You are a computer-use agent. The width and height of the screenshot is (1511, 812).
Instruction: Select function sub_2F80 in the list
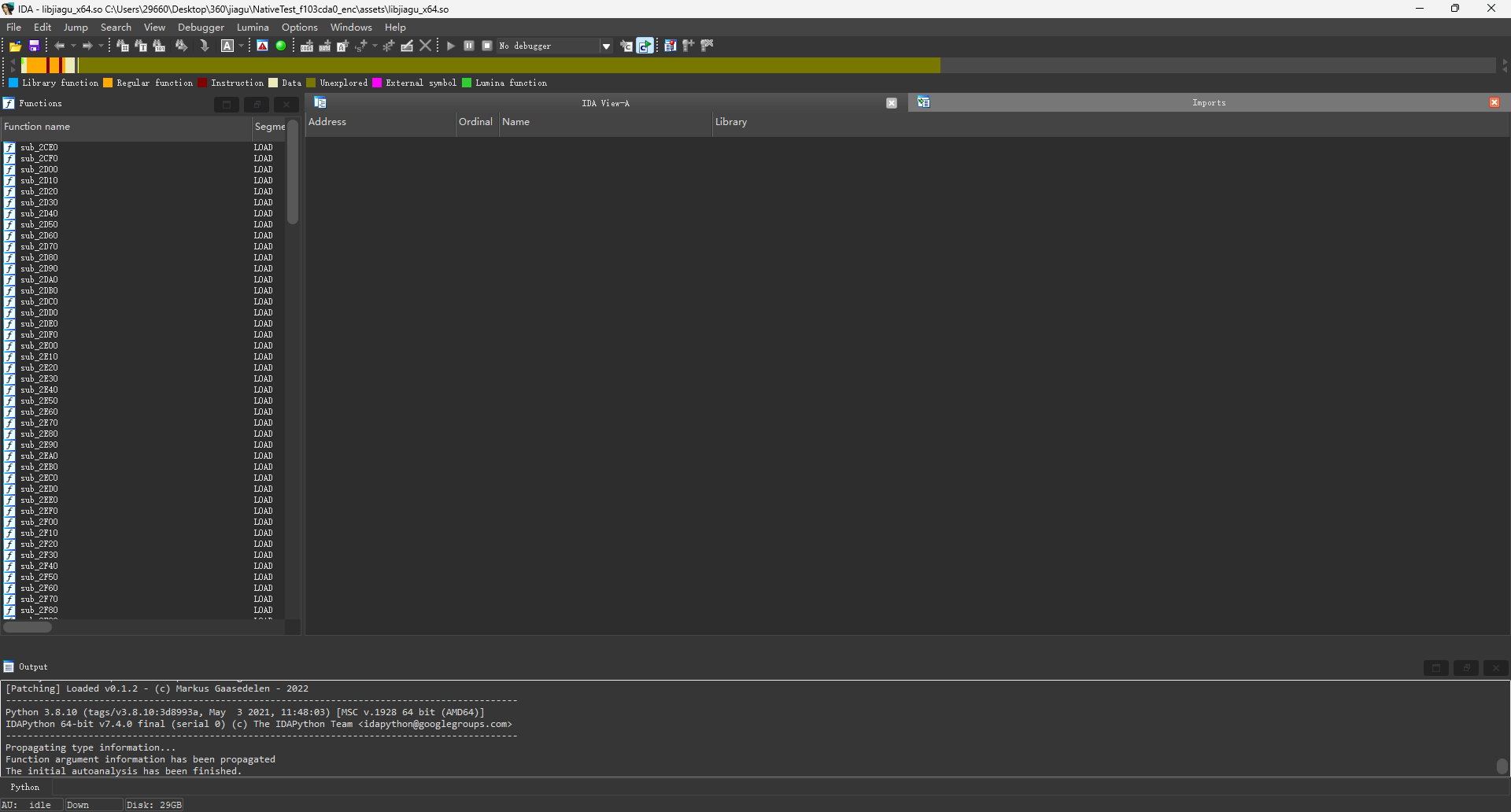tap(142, 610)
